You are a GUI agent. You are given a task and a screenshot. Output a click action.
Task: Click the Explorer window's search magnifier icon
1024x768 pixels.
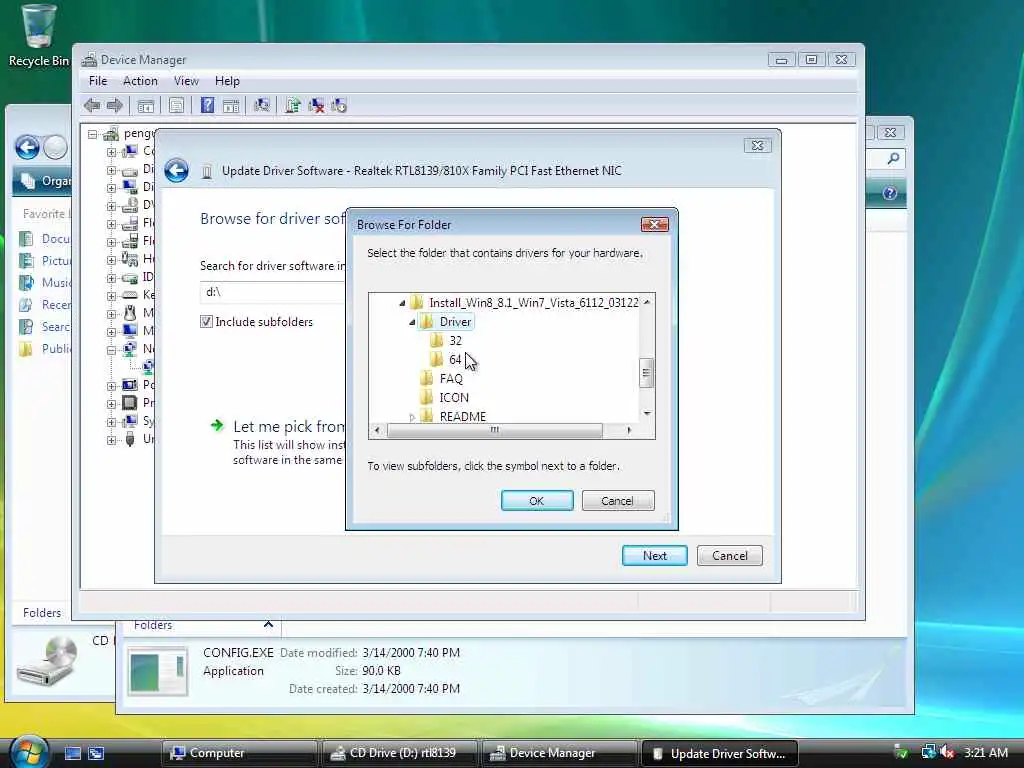point(893,159)
